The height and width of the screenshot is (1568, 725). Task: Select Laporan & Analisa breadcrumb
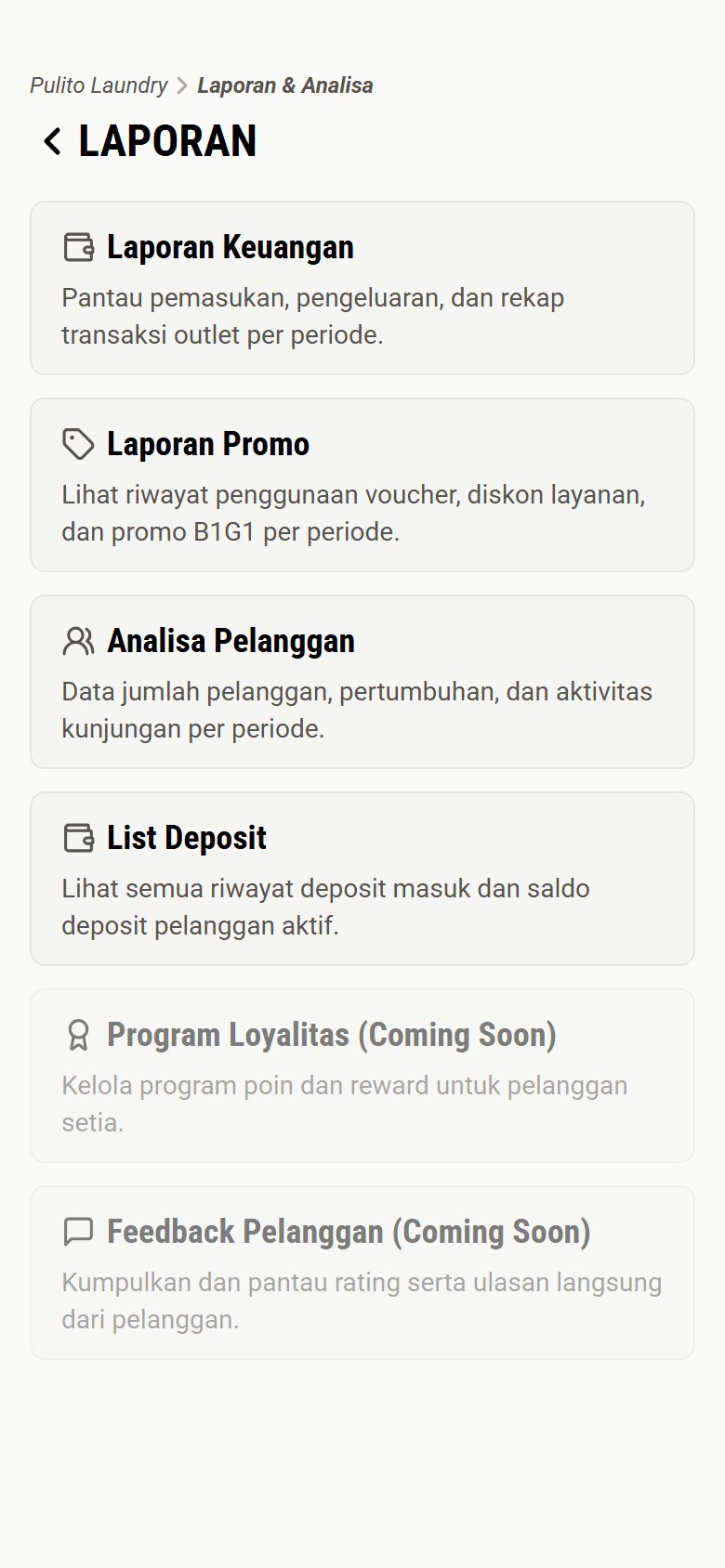coord(285,85)
